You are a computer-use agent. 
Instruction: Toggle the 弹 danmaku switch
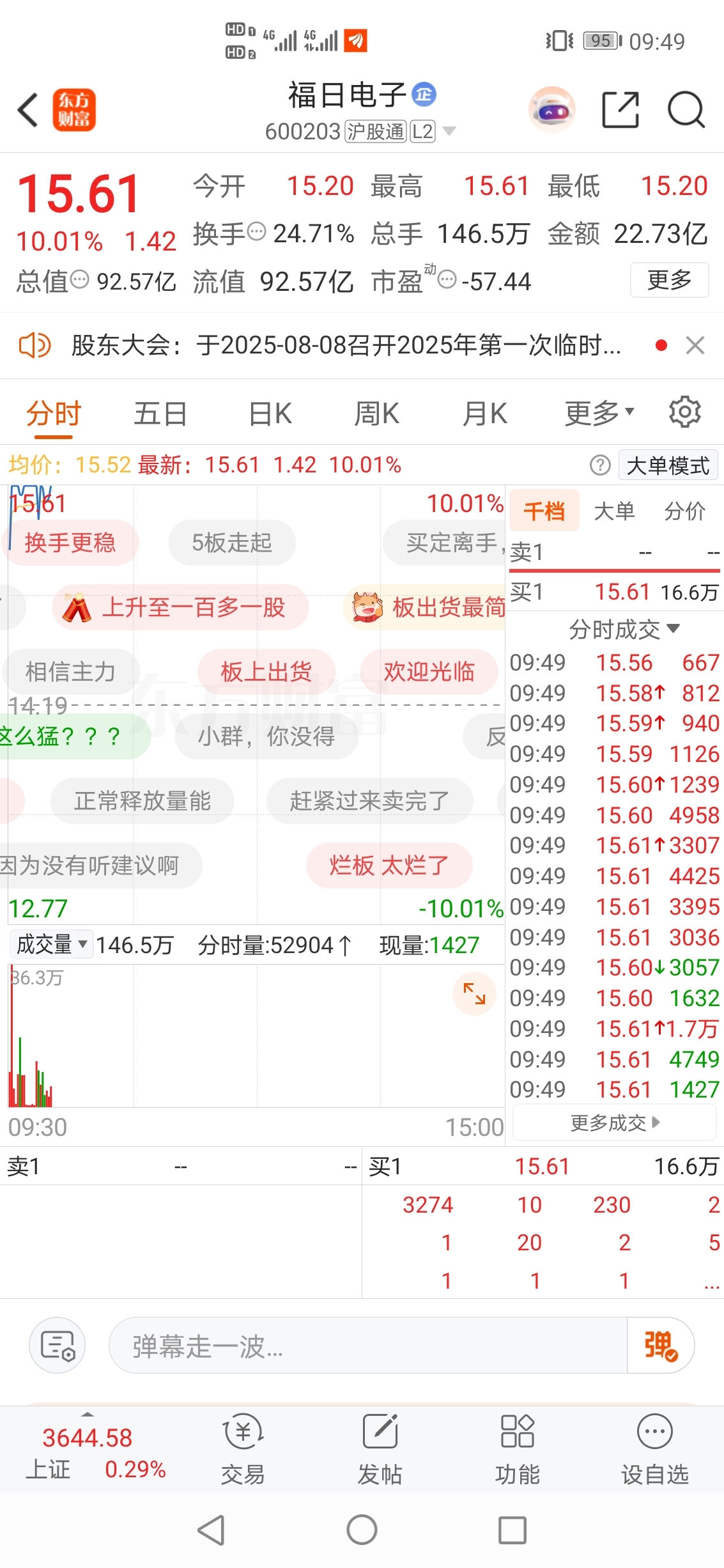(661, 1345)
